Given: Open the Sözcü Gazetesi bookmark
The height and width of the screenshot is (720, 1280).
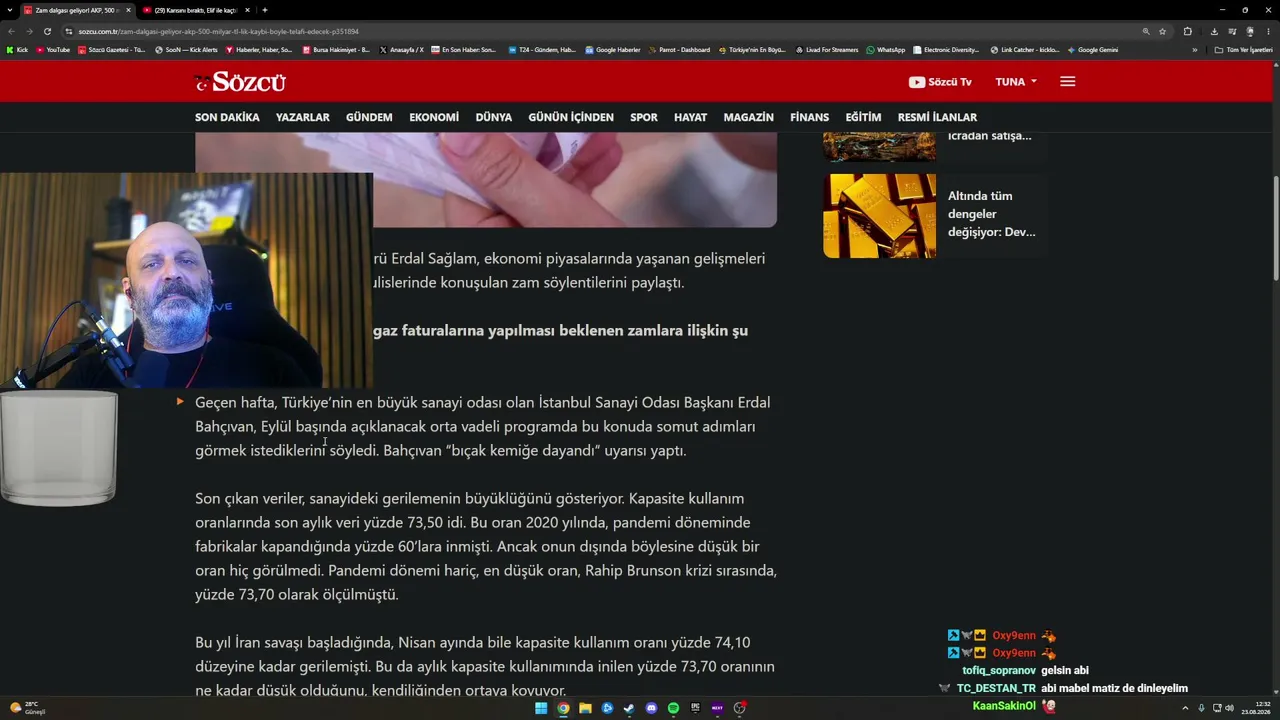Looking at the screenshot, I should point(112,50).
